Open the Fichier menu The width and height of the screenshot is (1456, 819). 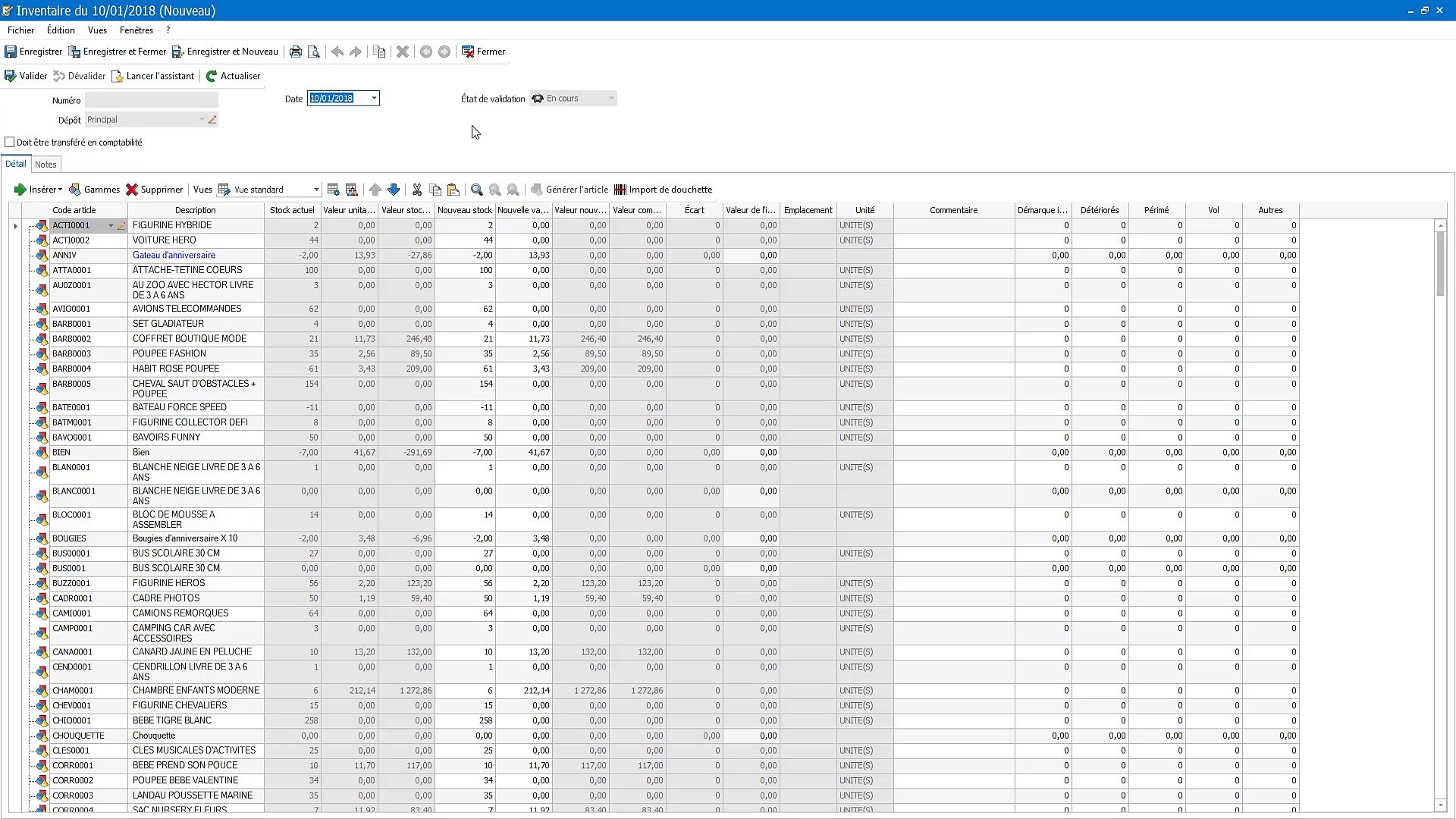coord(20,30)
